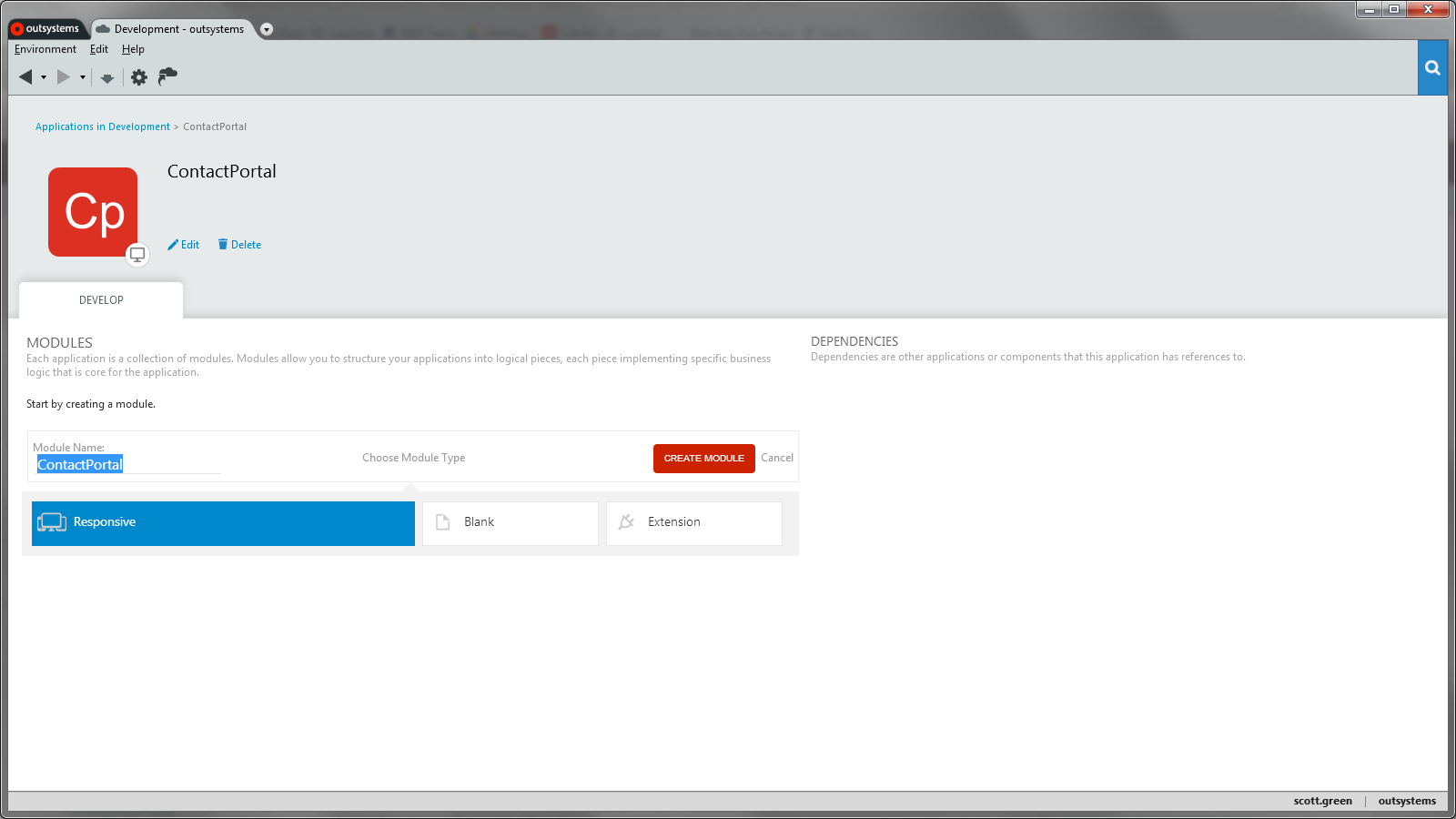Screen dimensions: 1456x819
Task: Expand the forward button history dropdown
Action: tap(81, 77)
